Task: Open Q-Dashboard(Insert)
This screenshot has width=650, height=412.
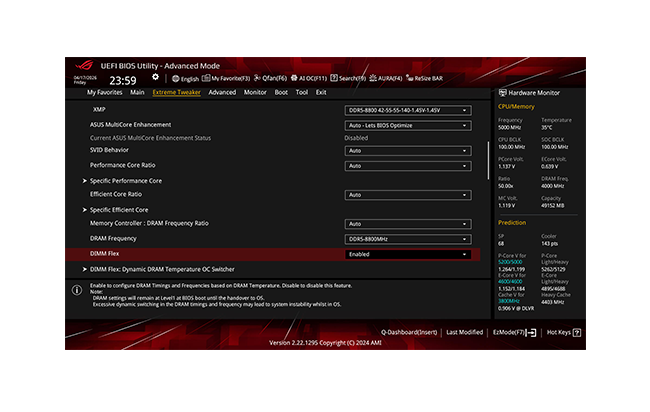Action: click(x=409, y=332)
